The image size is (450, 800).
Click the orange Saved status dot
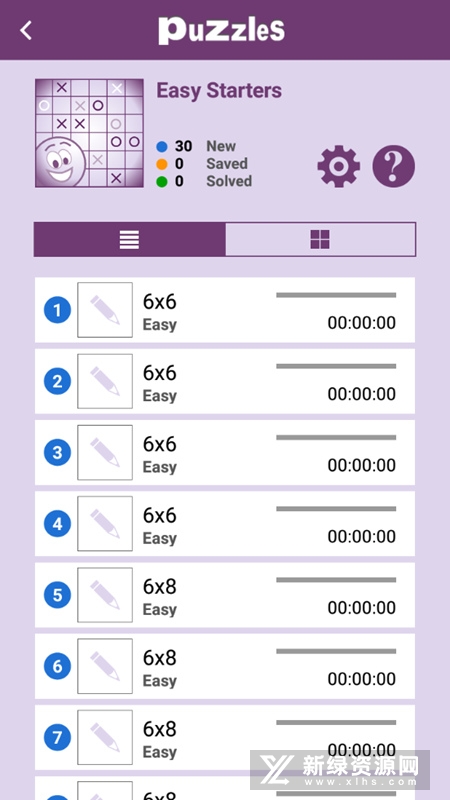[x=162, y=164]
